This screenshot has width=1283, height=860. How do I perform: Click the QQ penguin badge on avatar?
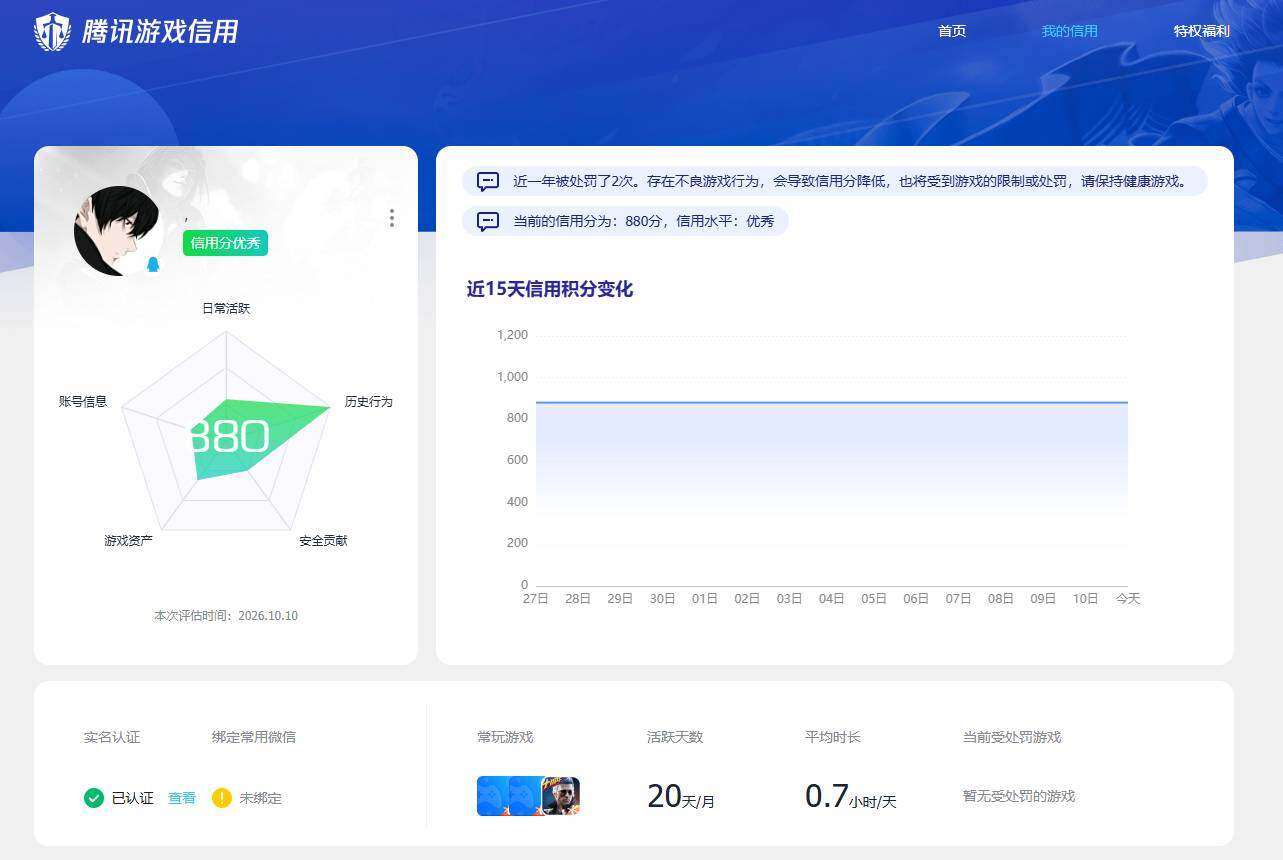click(x=153, y=264)
